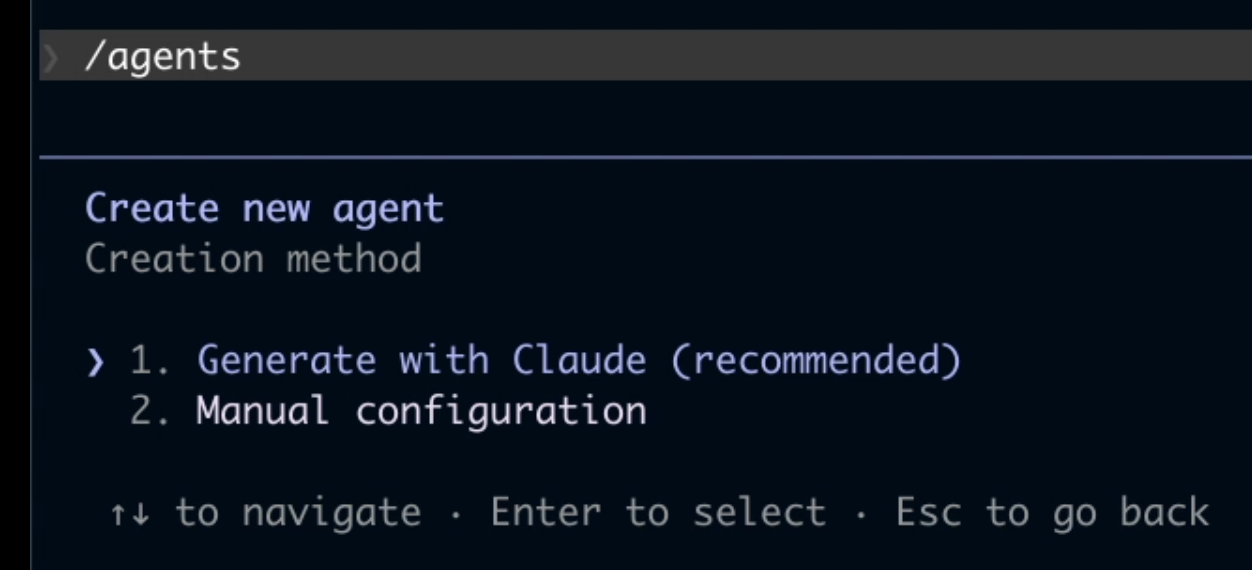Click the selection arrow beside option 1
Screen dimensions: 1252x570
[95, 362]
